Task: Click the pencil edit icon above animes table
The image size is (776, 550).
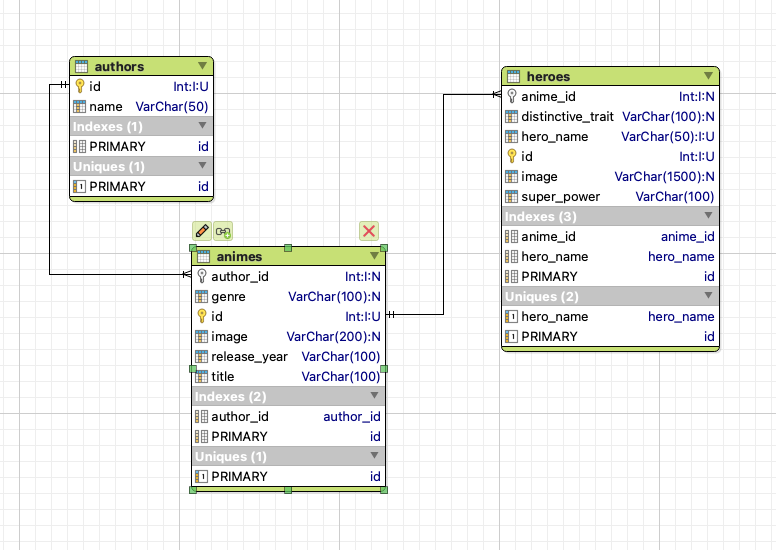Action: pyautogui.click(x=202, y=231)
